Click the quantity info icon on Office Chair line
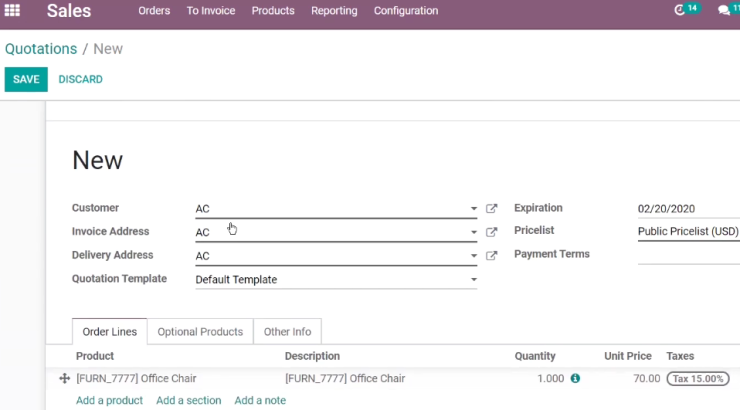This screenshot has height=410, width=740. coord(575,378)
